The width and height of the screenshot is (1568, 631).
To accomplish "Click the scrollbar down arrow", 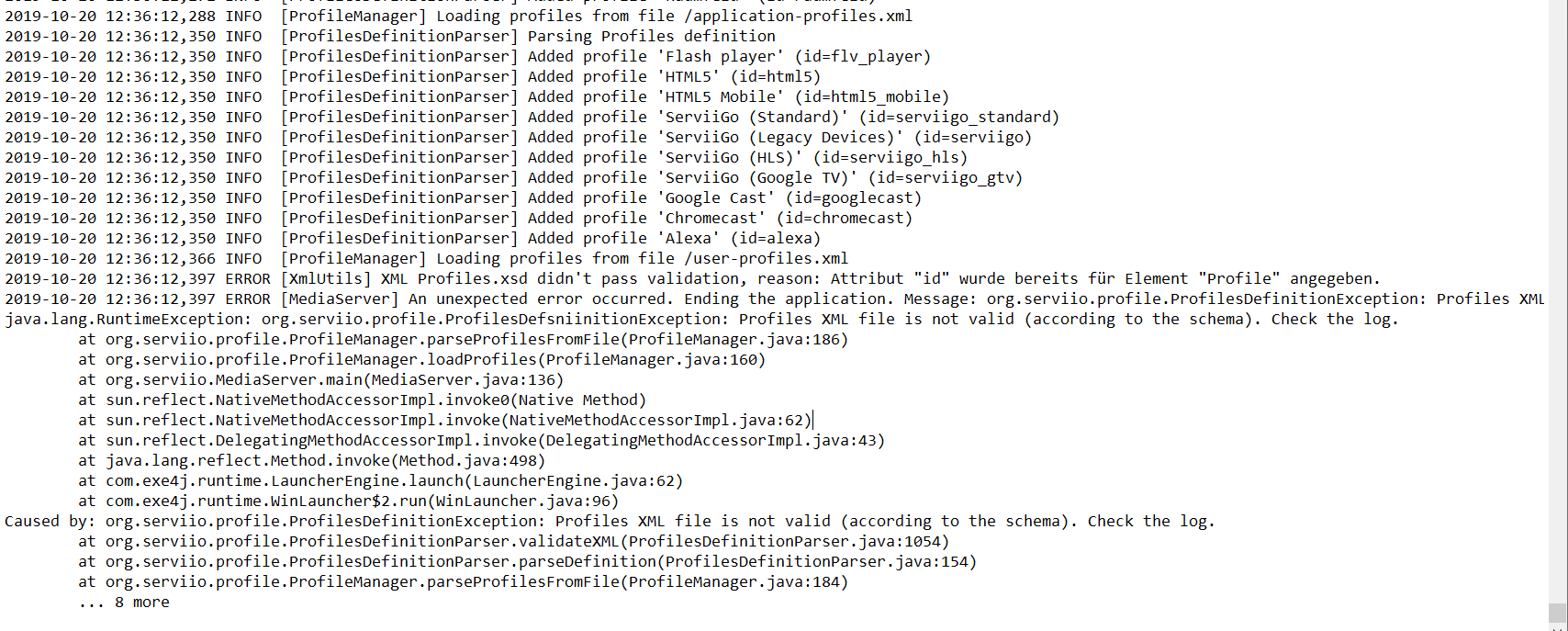I will 1557,626.
